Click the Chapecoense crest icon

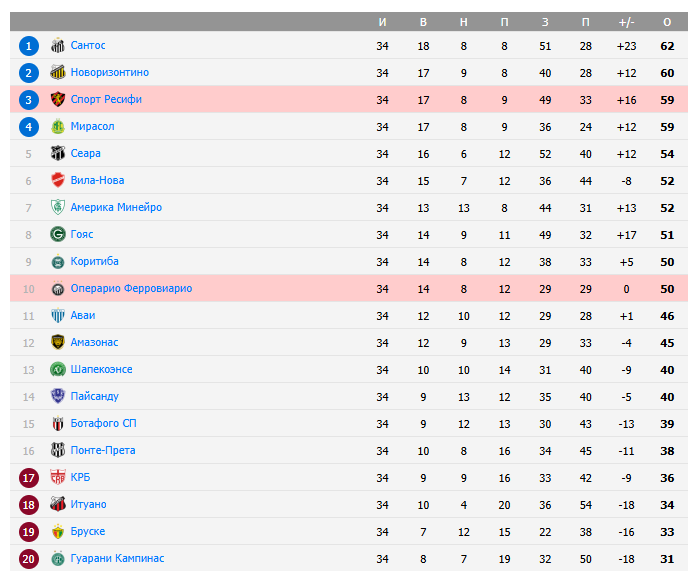57,370
